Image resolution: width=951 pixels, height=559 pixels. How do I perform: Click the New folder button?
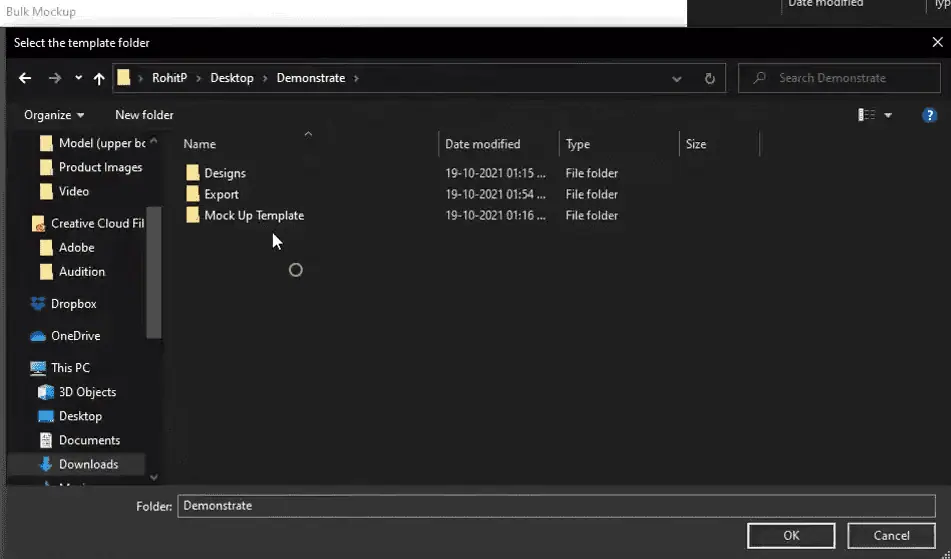pos(144,115)
